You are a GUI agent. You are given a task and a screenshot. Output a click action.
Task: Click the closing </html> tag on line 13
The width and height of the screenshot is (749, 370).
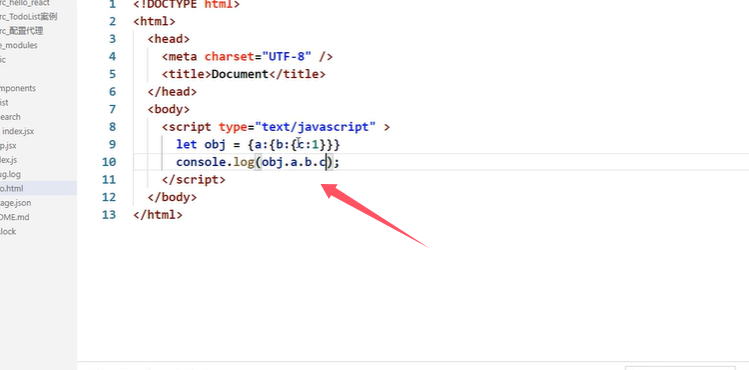click(158, 215)
